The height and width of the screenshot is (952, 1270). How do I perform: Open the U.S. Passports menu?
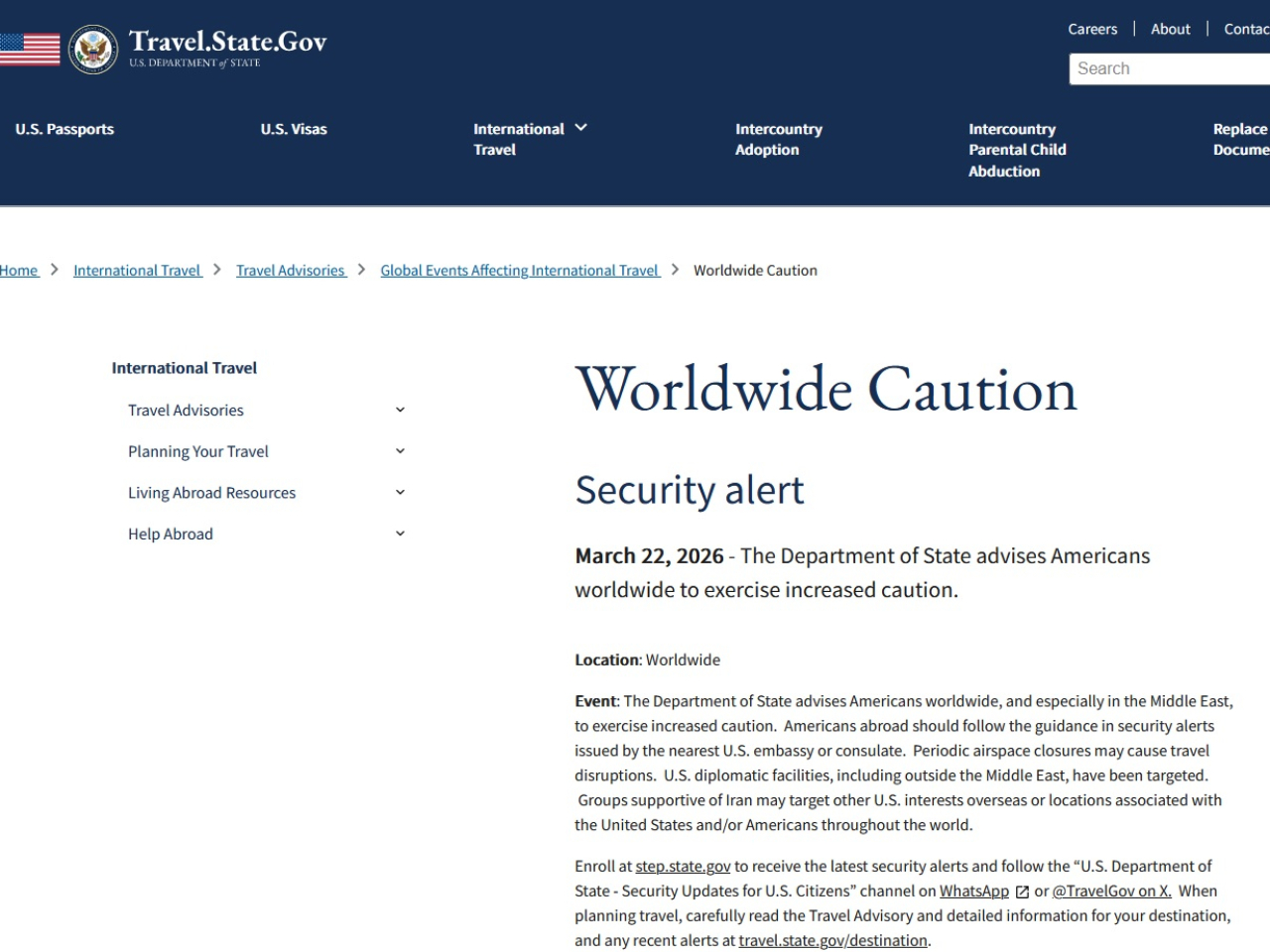tap(64, 129)
